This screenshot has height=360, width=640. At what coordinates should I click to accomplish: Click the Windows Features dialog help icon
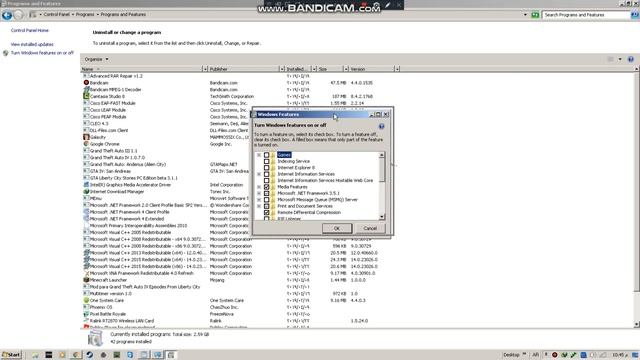click(381, 127)
